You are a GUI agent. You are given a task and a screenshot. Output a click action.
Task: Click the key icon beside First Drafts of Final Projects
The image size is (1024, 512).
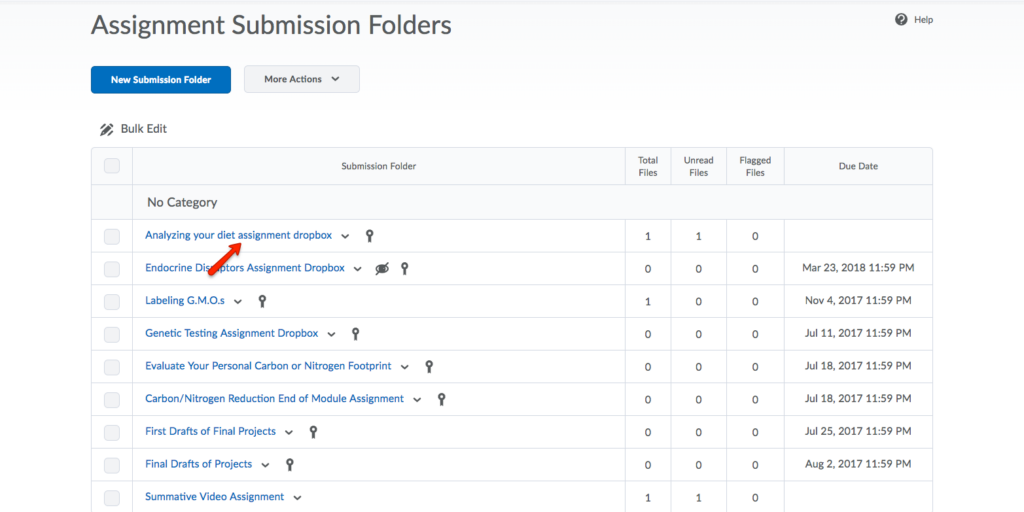[313, 432]
